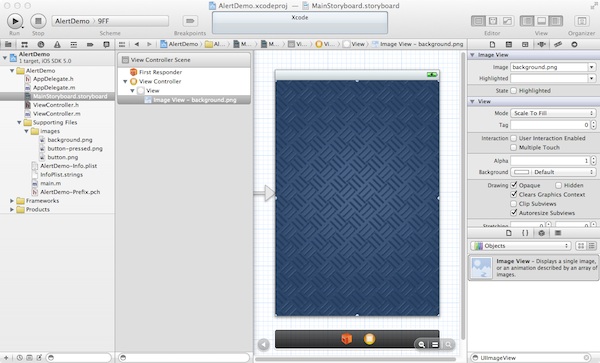Screen dimensions: 600x363
Task: Select ViewController.m in project navigator
Action: click(57, 114)
